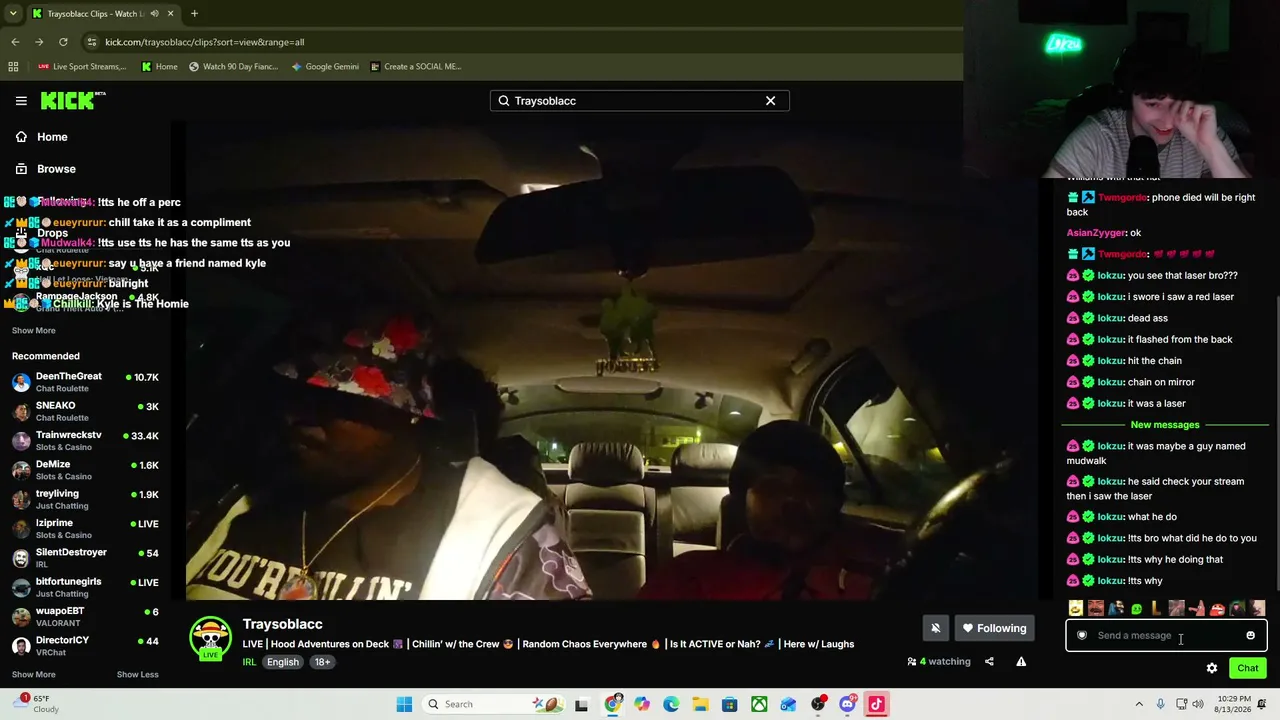Image resolution: width=1280 pixels, height=720 pixels.
Task: Open Watch 90 Day Fianc... bookmark
Action: (233, 67)
